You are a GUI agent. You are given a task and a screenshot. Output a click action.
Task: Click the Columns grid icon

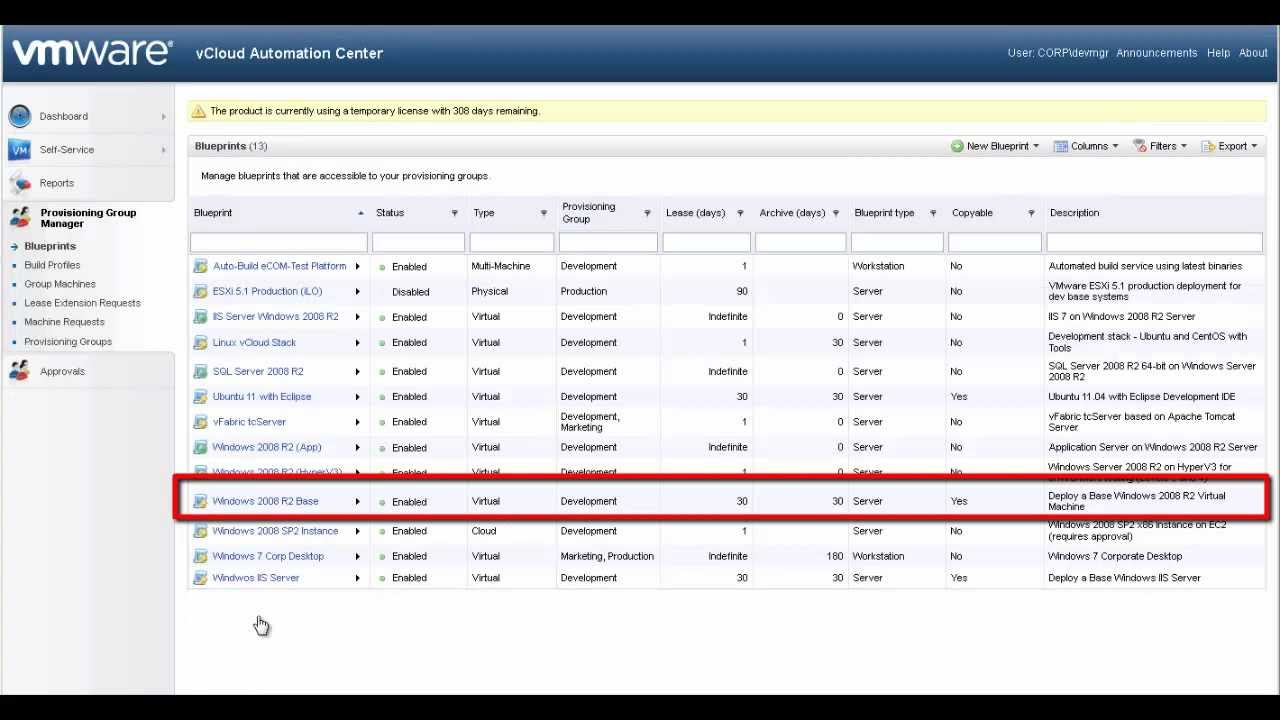pyautogui.click(x=1060, y=146)
